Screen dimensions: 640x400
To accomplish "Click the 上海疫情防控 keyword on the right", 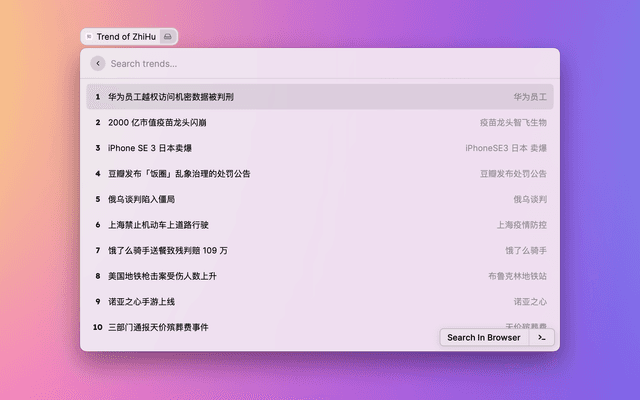I will pos(521,225).
